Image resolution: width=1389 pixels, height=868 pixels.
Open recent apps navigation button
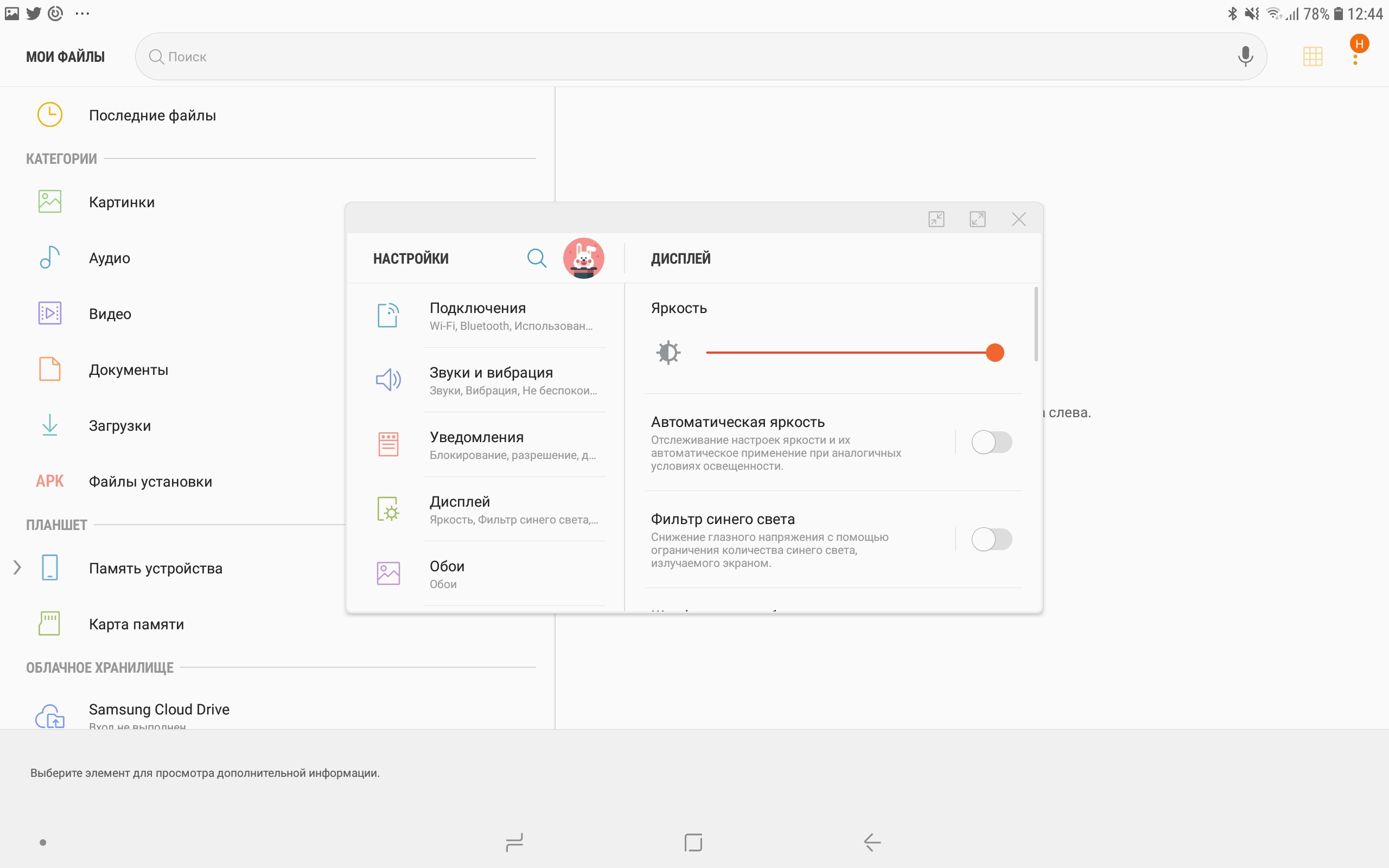tap(514, 842)
